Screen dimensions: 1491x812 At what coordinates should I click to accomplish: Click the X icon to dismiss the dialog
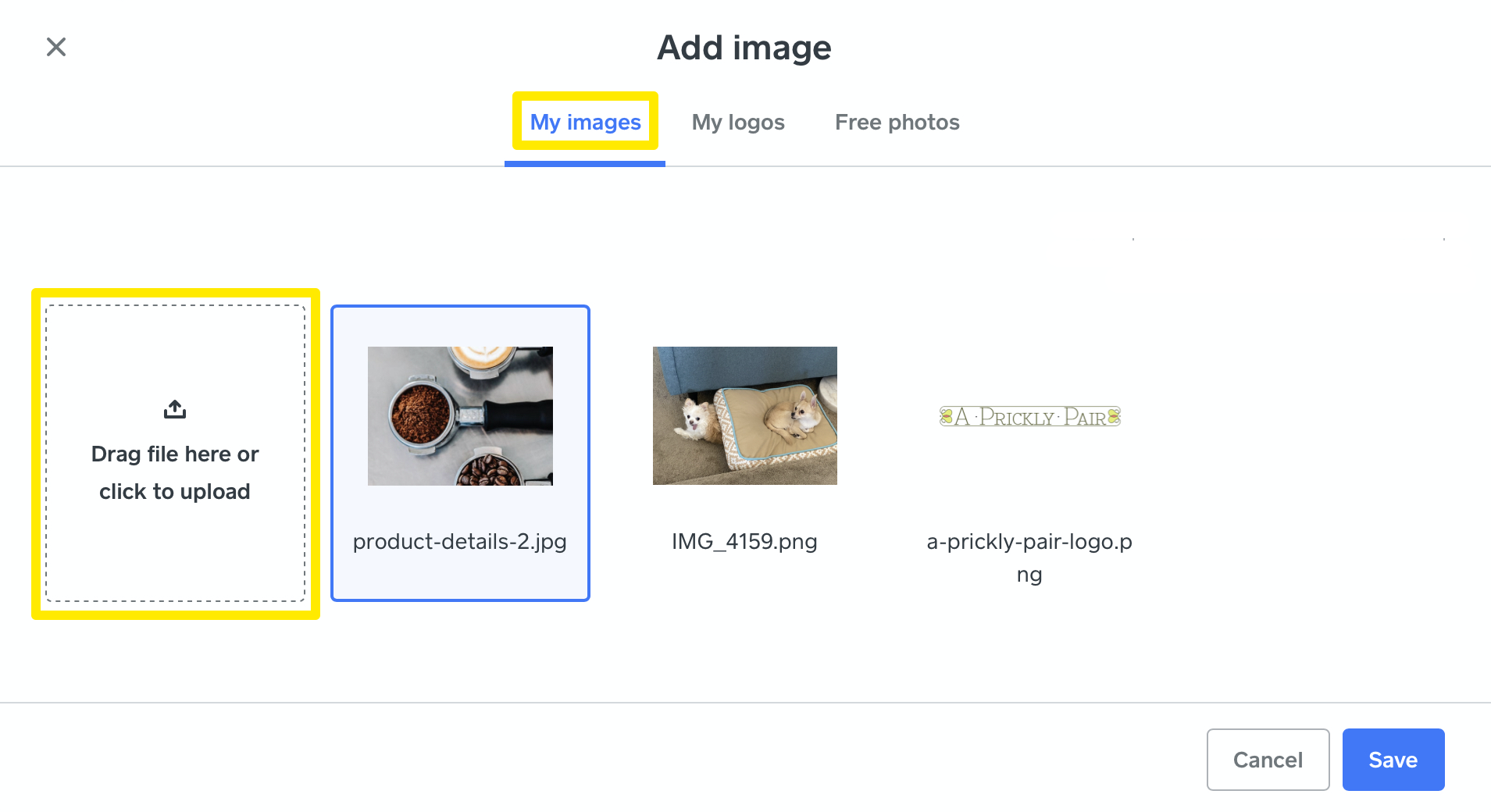55,47
